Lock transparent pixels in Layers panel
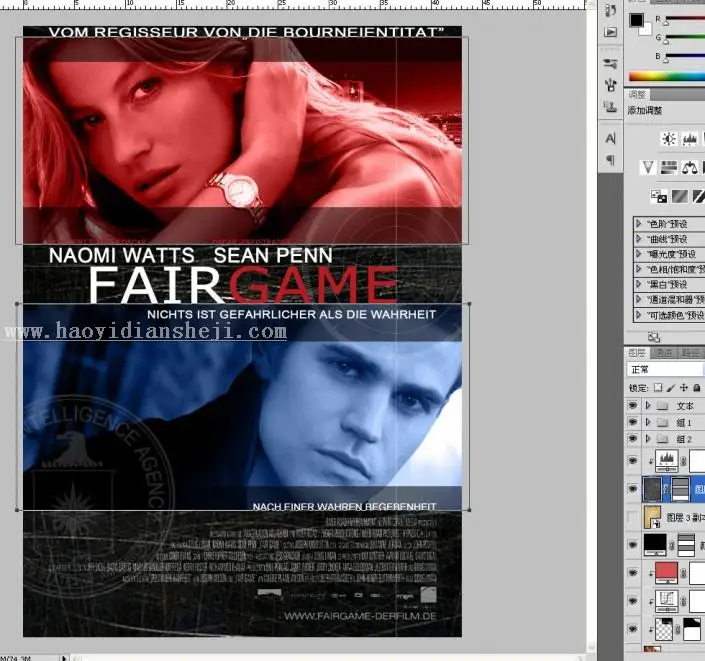The width and height of the screenshot is (705, 661). click(658, 388)
